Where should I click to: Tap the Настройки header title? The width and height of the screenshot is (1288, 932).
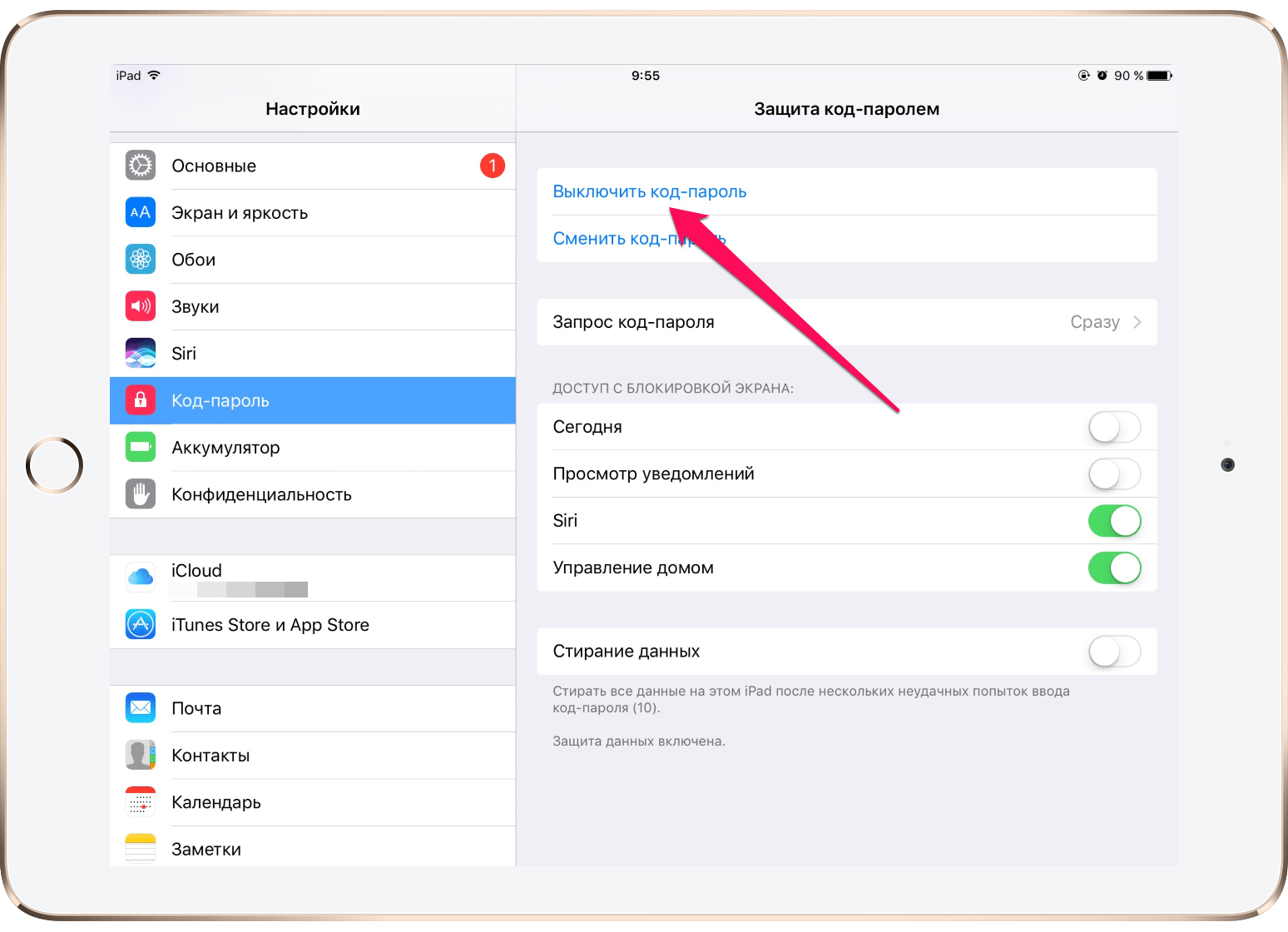[x=313, y=109]
